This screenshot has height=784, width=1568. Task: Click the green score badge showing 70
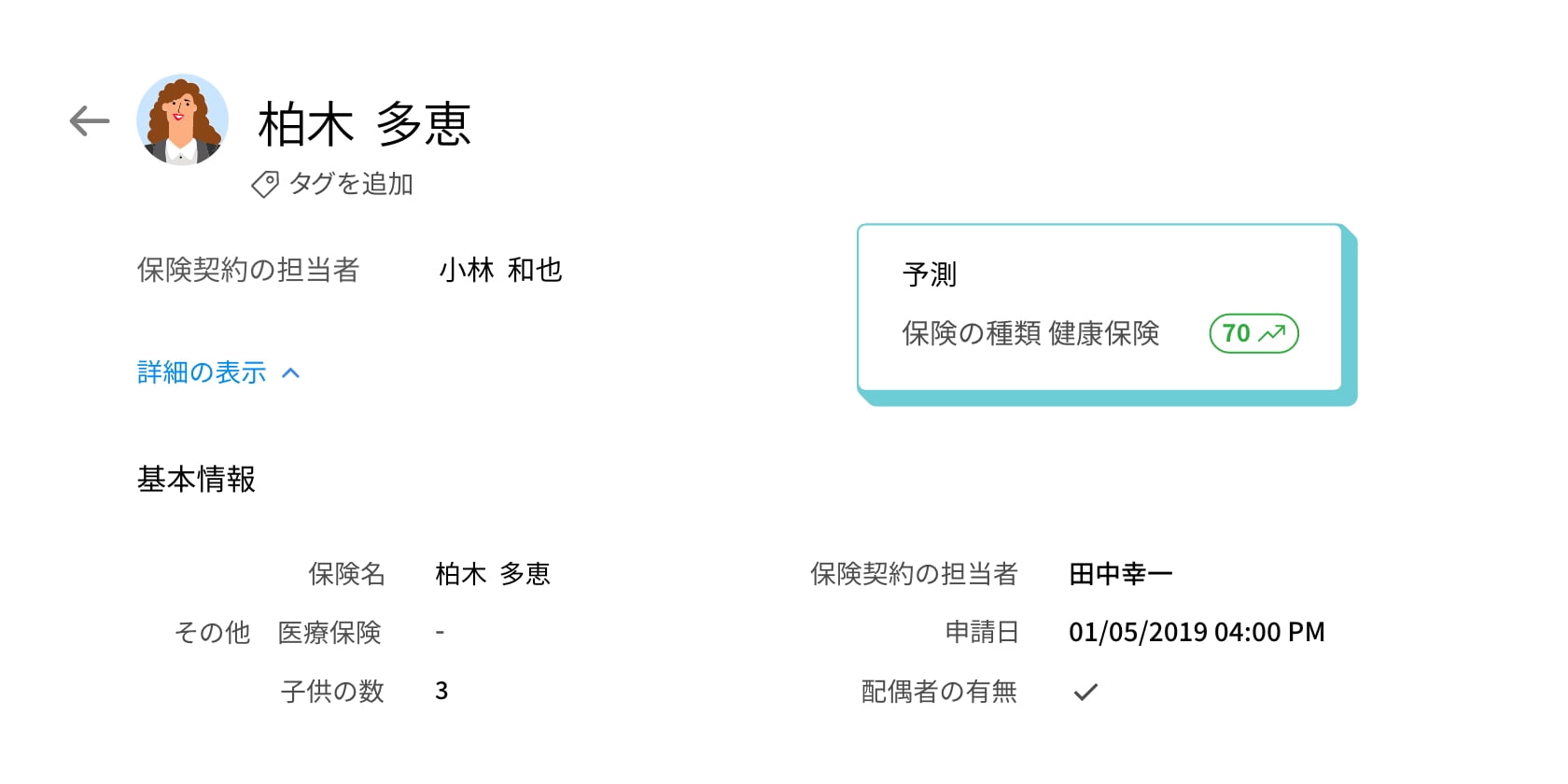(x=1253, y=333)
